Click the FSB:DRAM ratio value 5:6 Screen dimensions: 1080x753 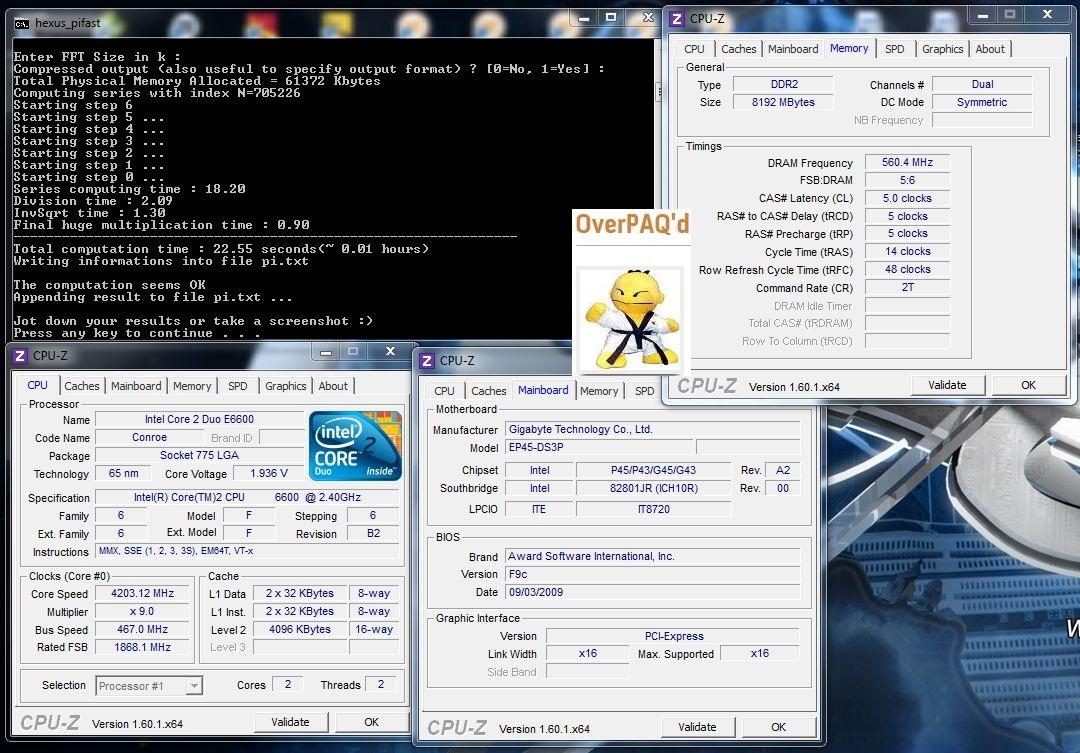(907, 180)
